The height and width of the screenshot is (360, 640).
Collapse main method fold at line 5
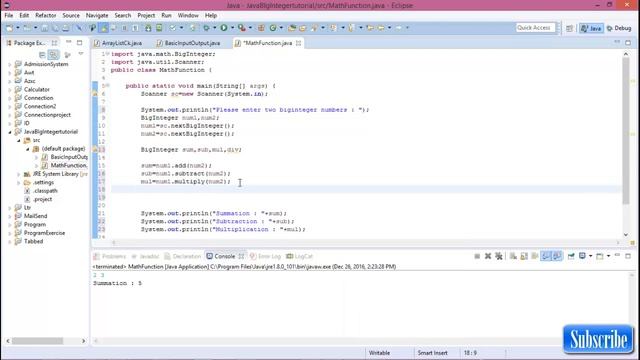pyautogui.click(x=108, y=86)
